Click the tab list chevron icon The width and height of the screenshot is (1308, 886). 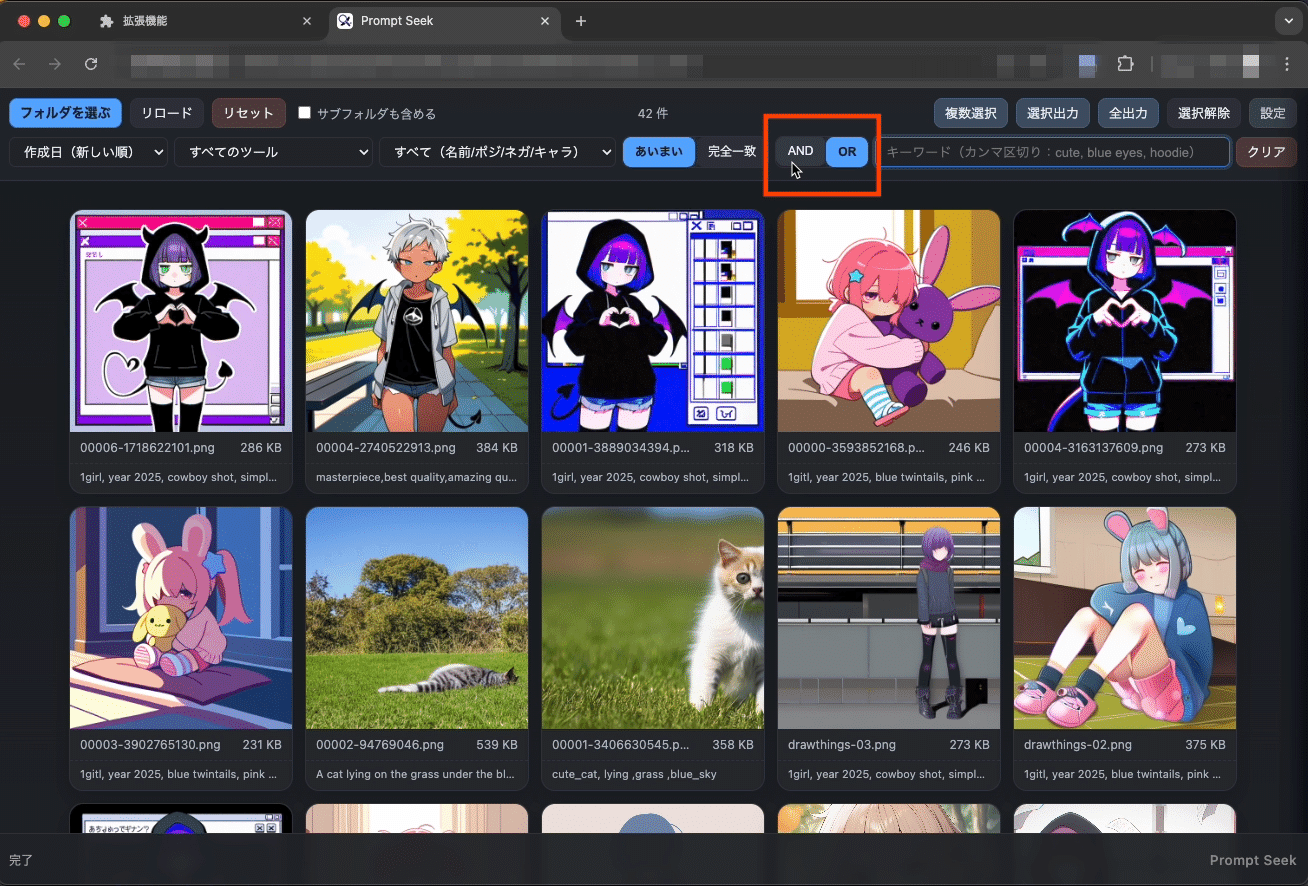tap(1287, 21)
